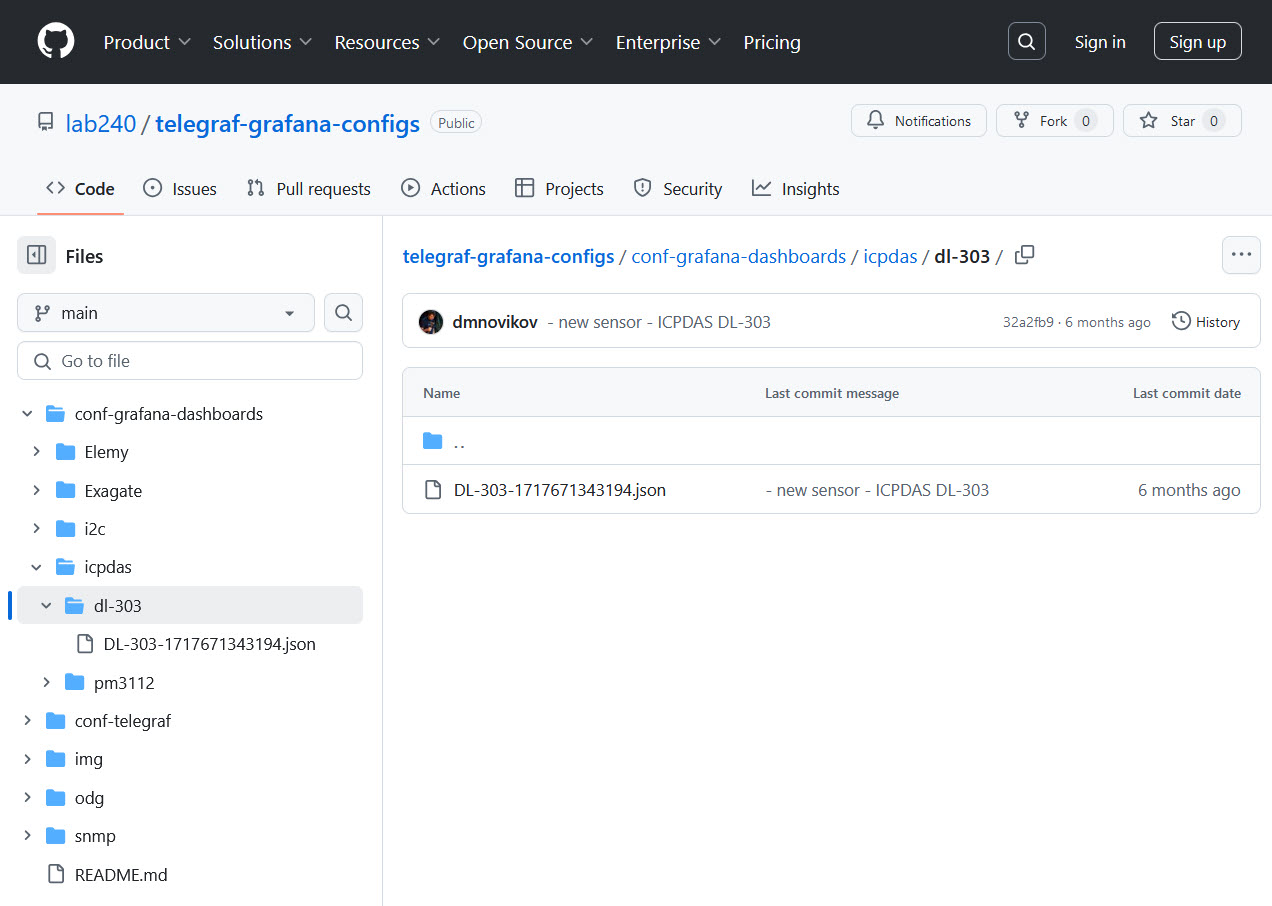Open the Actions tab
This screenshot has height=906, width=1272.
443,188
